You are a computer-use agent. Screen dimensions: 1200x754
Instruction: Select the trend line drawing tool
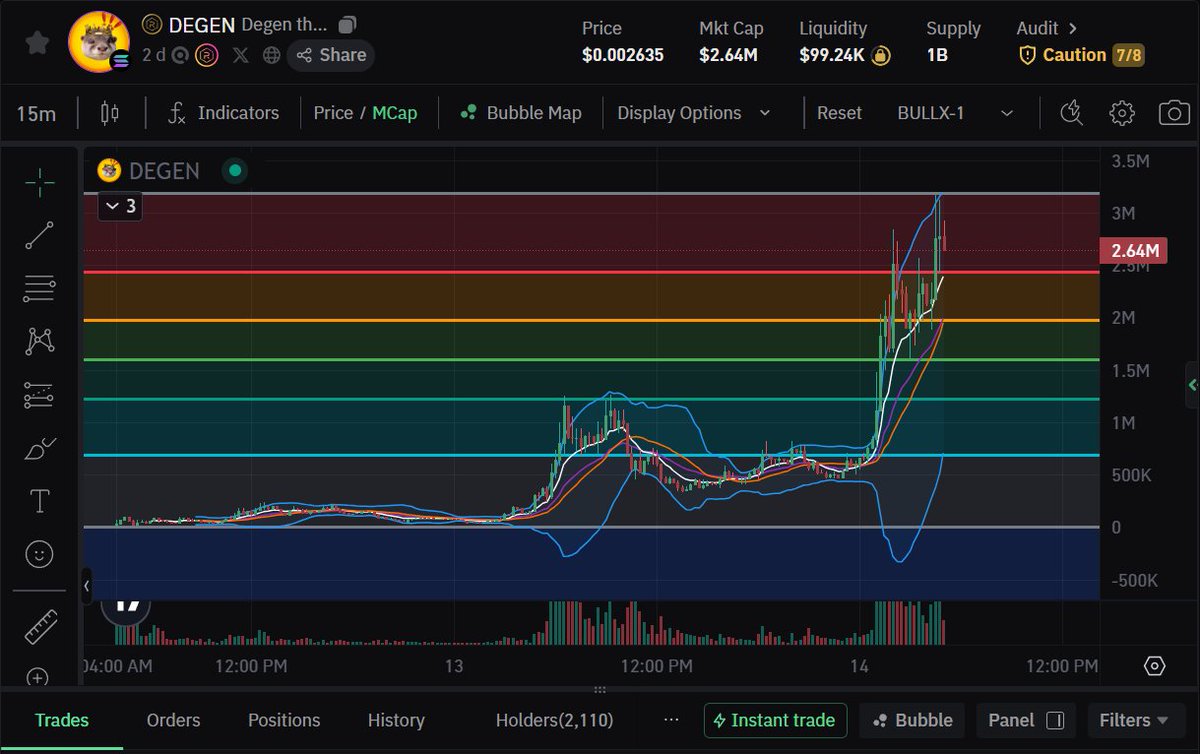[39, 235]
